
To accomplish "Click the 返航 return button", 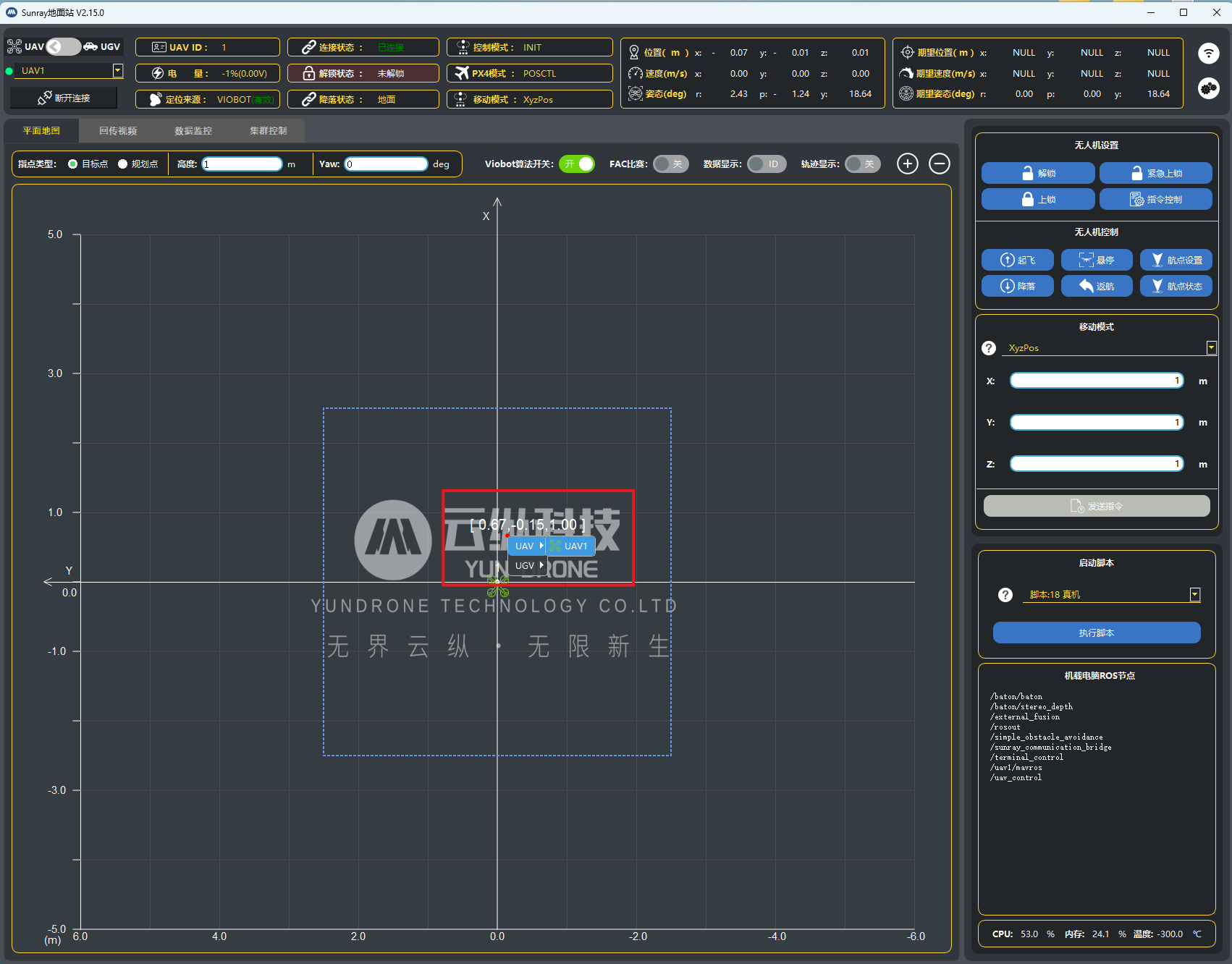I will tap(1097, 286).
